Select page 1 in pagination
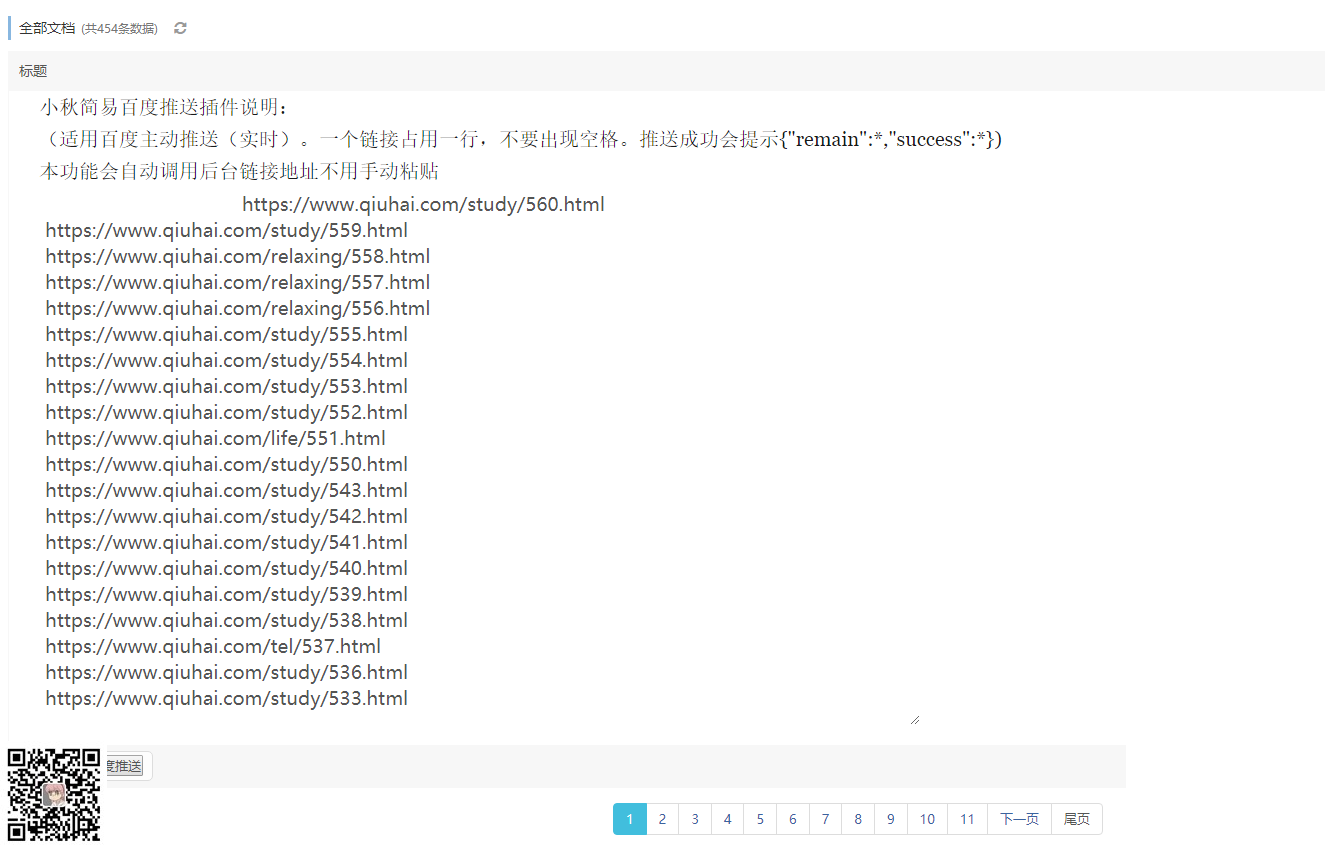This screenshot has height=848, width=1325. pyautogui.click(x=630, y=819)
